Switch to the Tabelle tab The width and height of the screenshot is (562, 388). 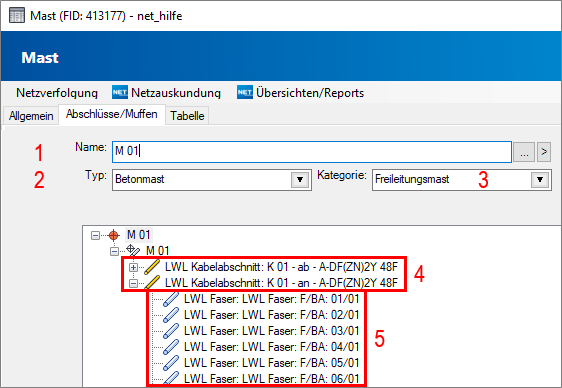click(187, 116)
